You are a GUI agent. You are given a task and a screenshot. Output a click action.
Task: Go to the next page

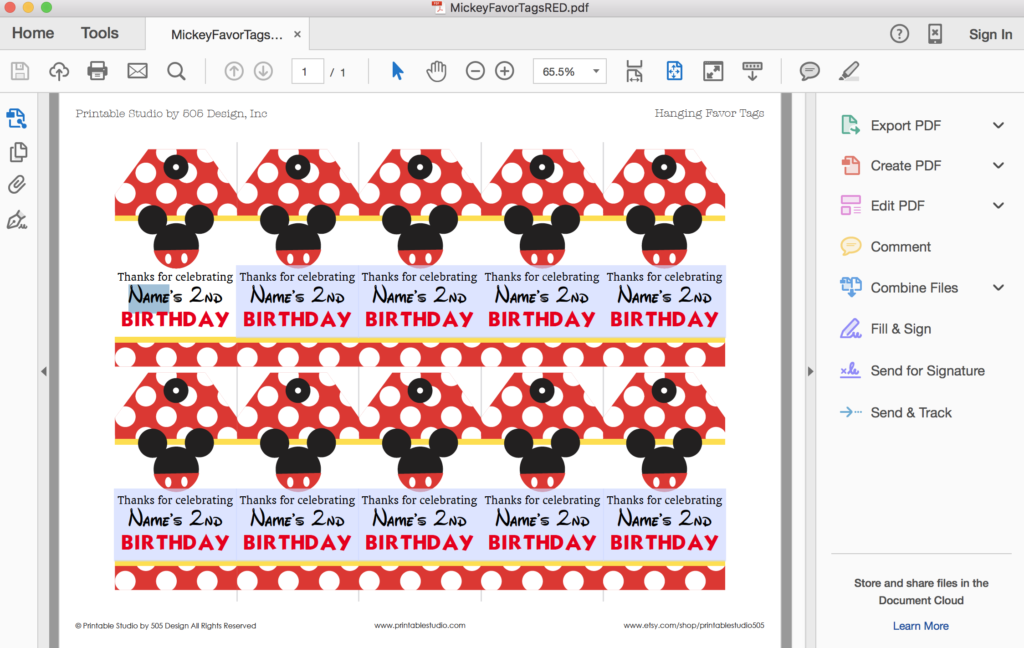tap(262, 71)
